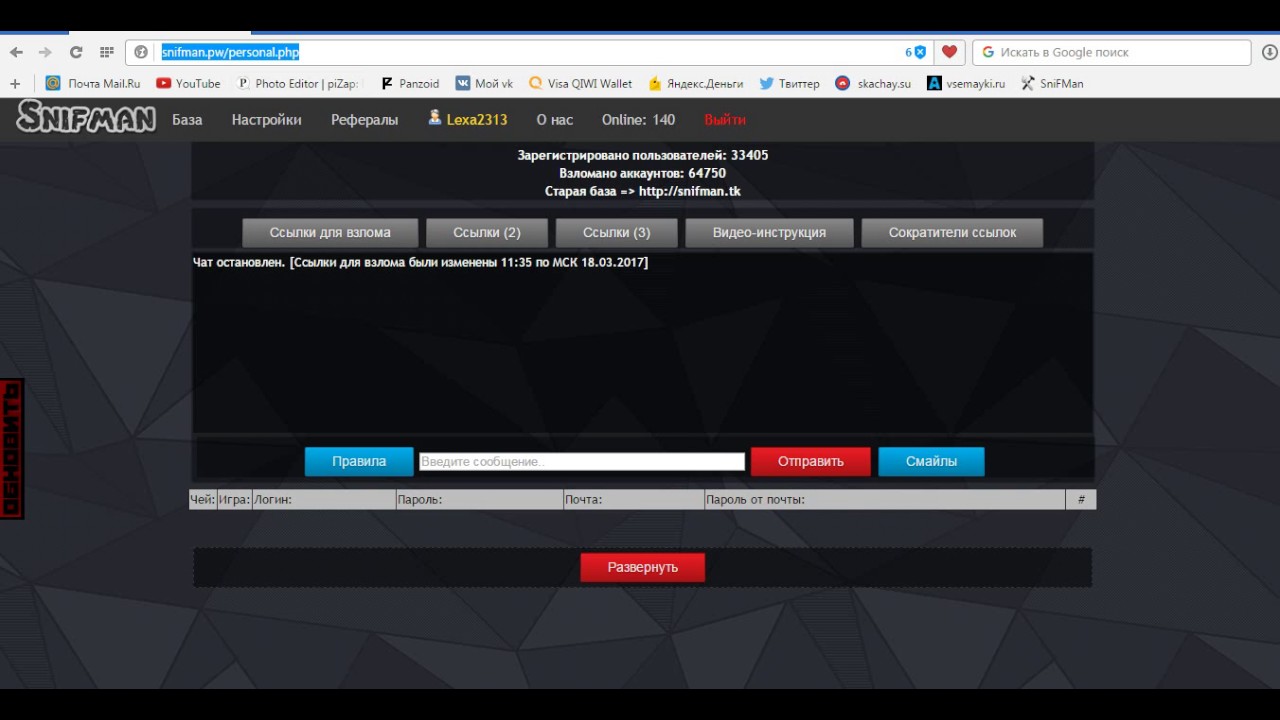Image resolution: width=1280 pixels, height=720 pixels.
Task: Open the vsemayki.ru bookmark
Action: click(x=966, y=84)
